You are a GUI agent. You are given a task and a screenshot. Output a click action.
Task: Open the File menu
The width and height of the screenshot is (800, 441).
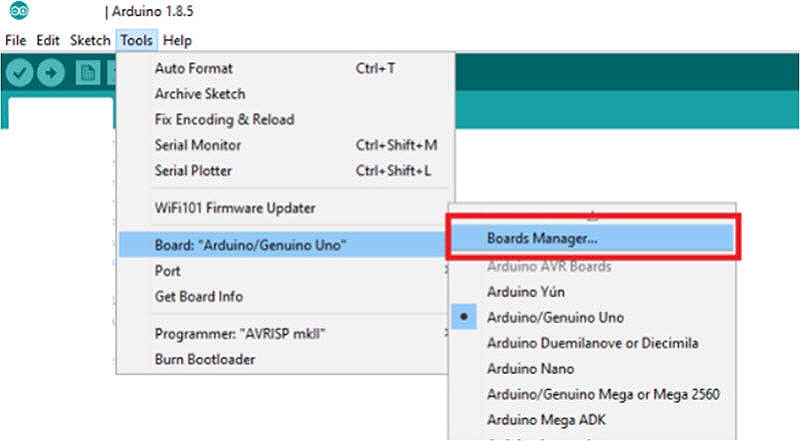pos(15,41)
